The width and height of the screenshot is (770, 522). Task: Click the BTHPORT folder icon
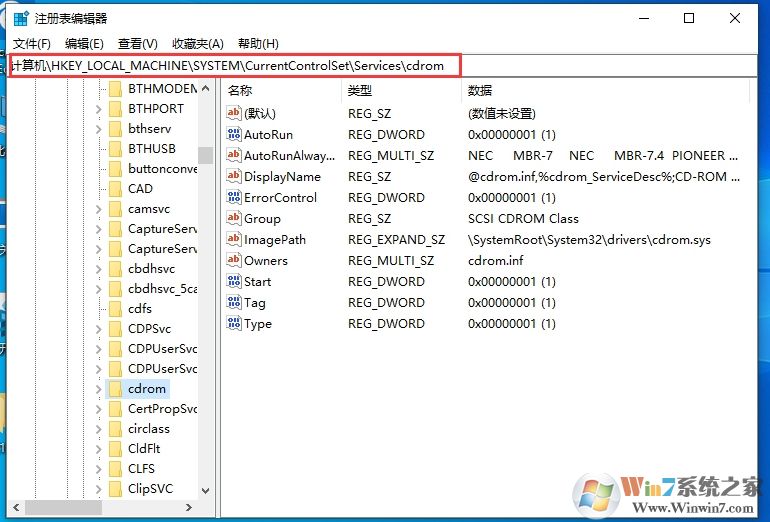(x=115, y=109)
